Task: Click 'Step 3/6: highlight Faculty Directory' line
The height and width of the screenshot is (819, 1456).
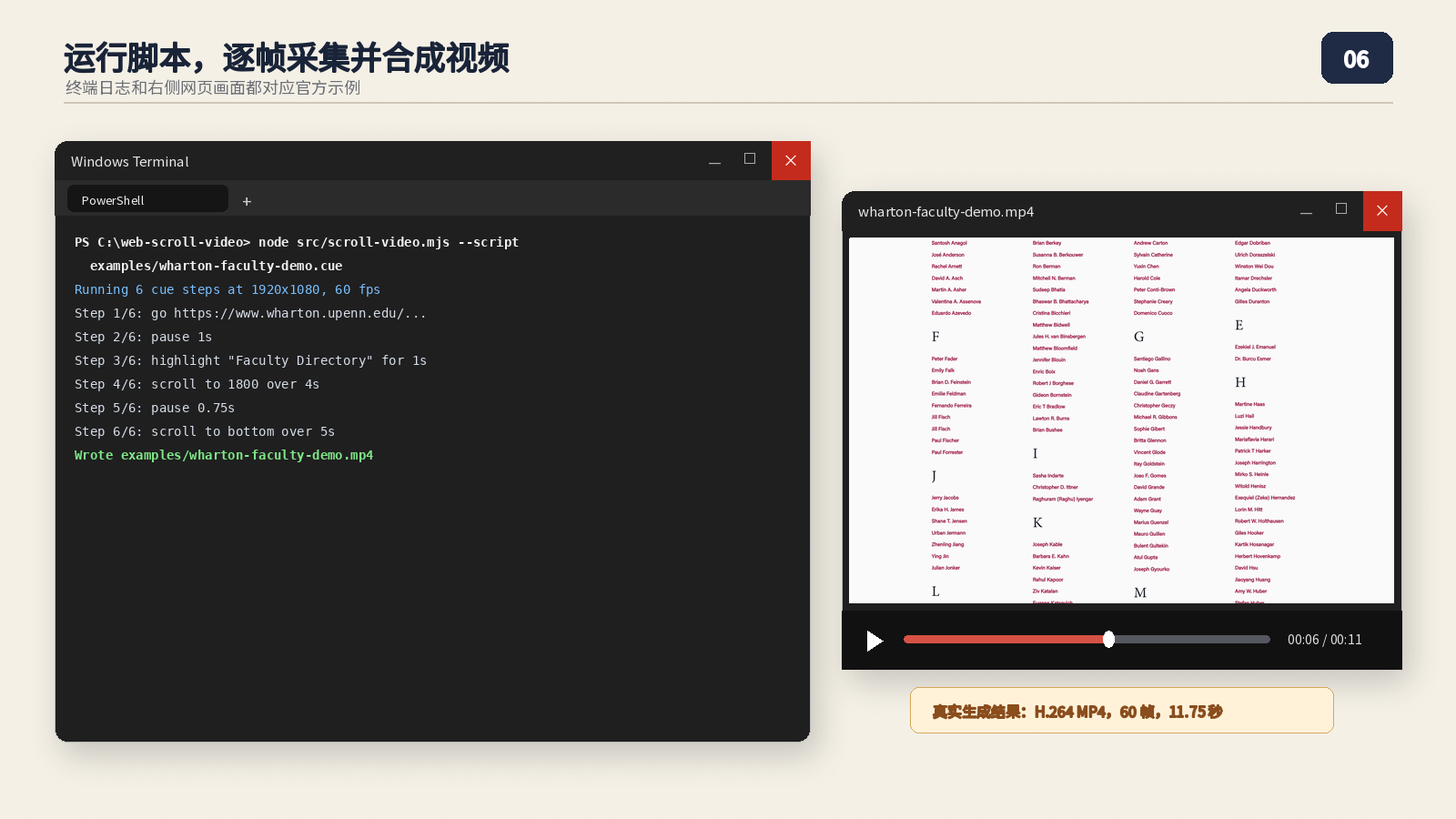Action: click(x=250, y=360)
